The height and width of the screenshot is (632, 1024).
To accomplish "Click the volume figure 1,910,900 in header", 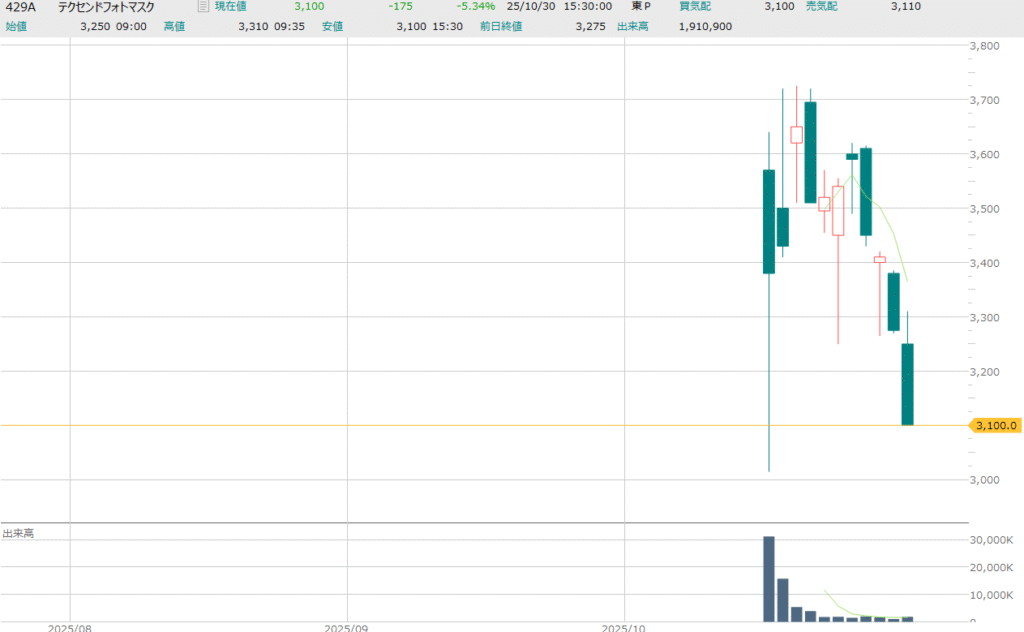I will coord(705,26).
